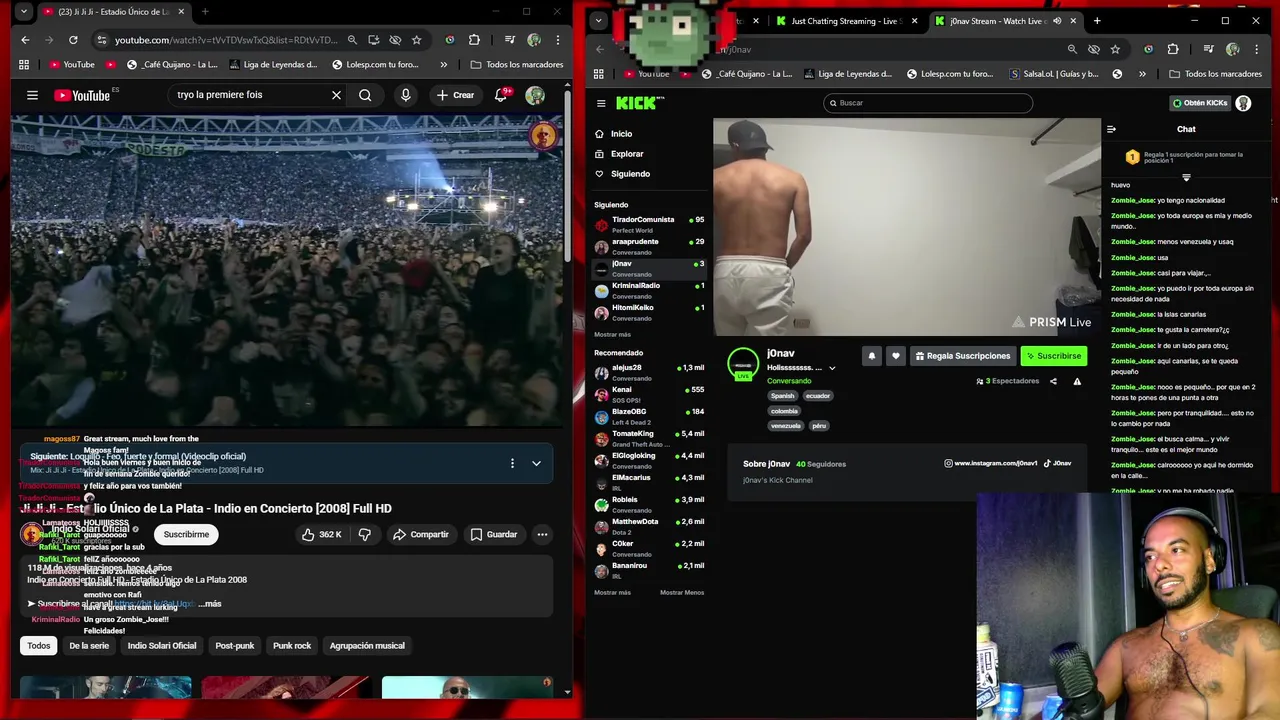Open YouTube account avatar menu
This screenshot has height=720, width=1280.
pos(535,95)
